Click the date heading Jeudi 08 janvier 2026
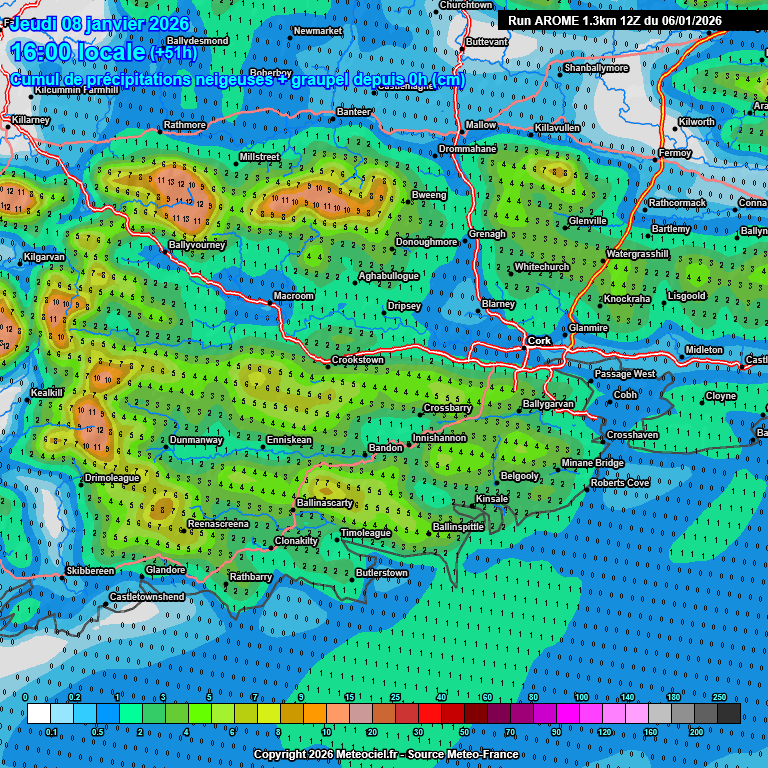Image resolution: width=768 pixels, height=768 pixels. [99, 24]
